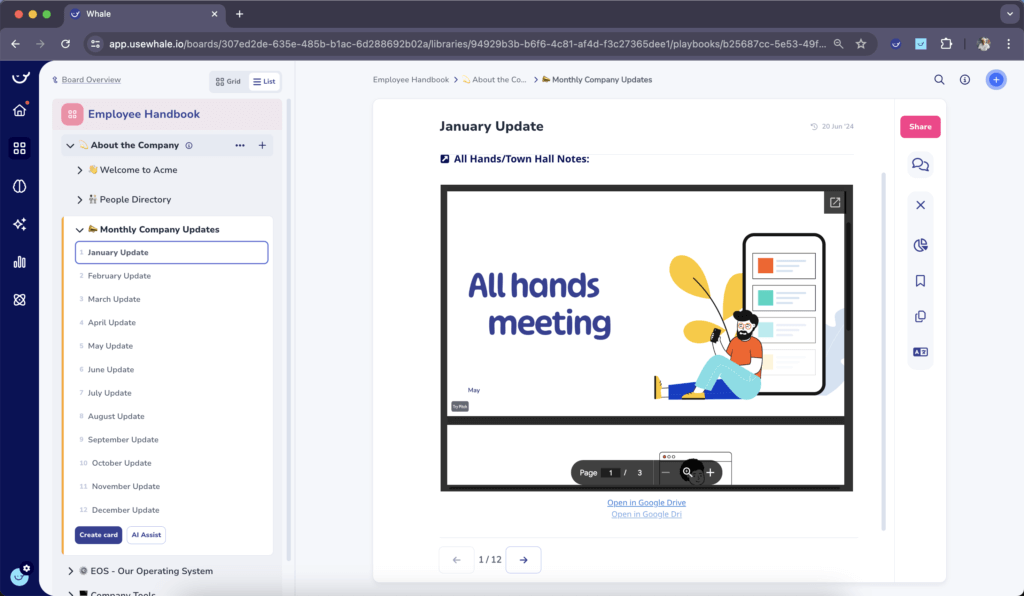Go to Home in the left sidebar
Viewport: 1024px width, 596px height.
(x=19, y=110)
